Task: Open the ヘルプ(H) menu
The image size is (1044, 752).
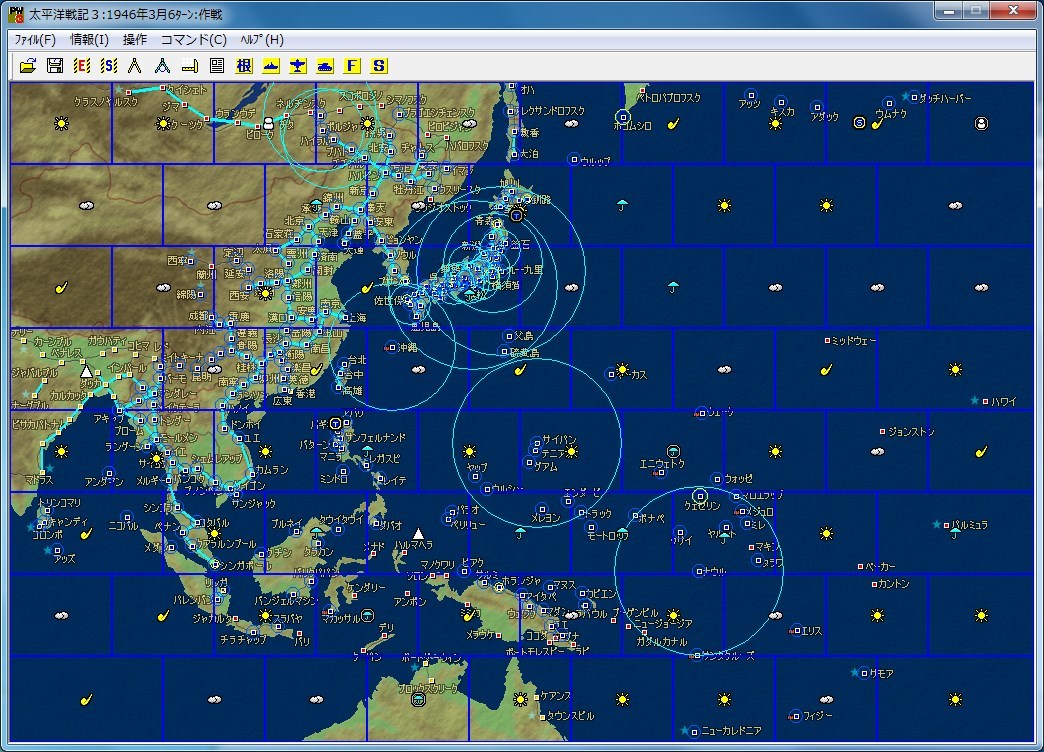Action: click(x=262, y=40)
